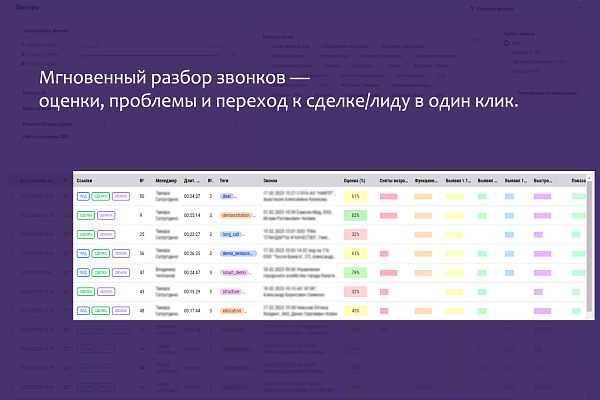Open ЗВОНОК link in the long_call row
Viewport: 600px width, 400px height.
[106, 234]
